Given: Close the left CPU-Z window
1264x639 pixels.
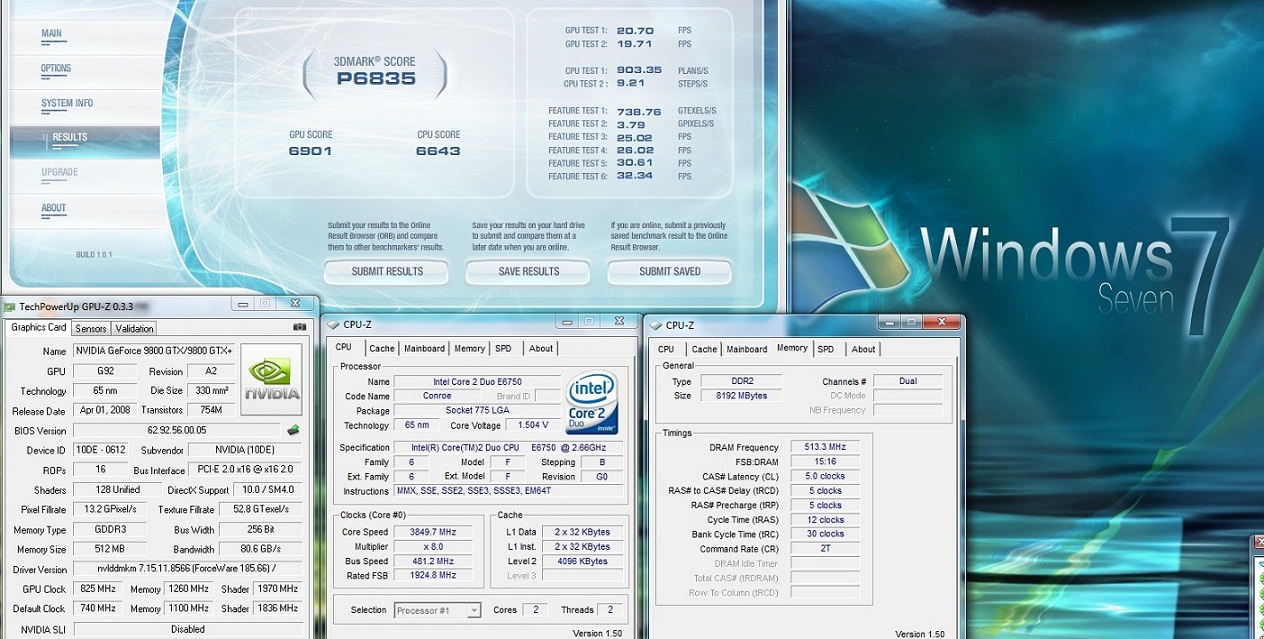Looking at the screenshot, I should [619, 321].
